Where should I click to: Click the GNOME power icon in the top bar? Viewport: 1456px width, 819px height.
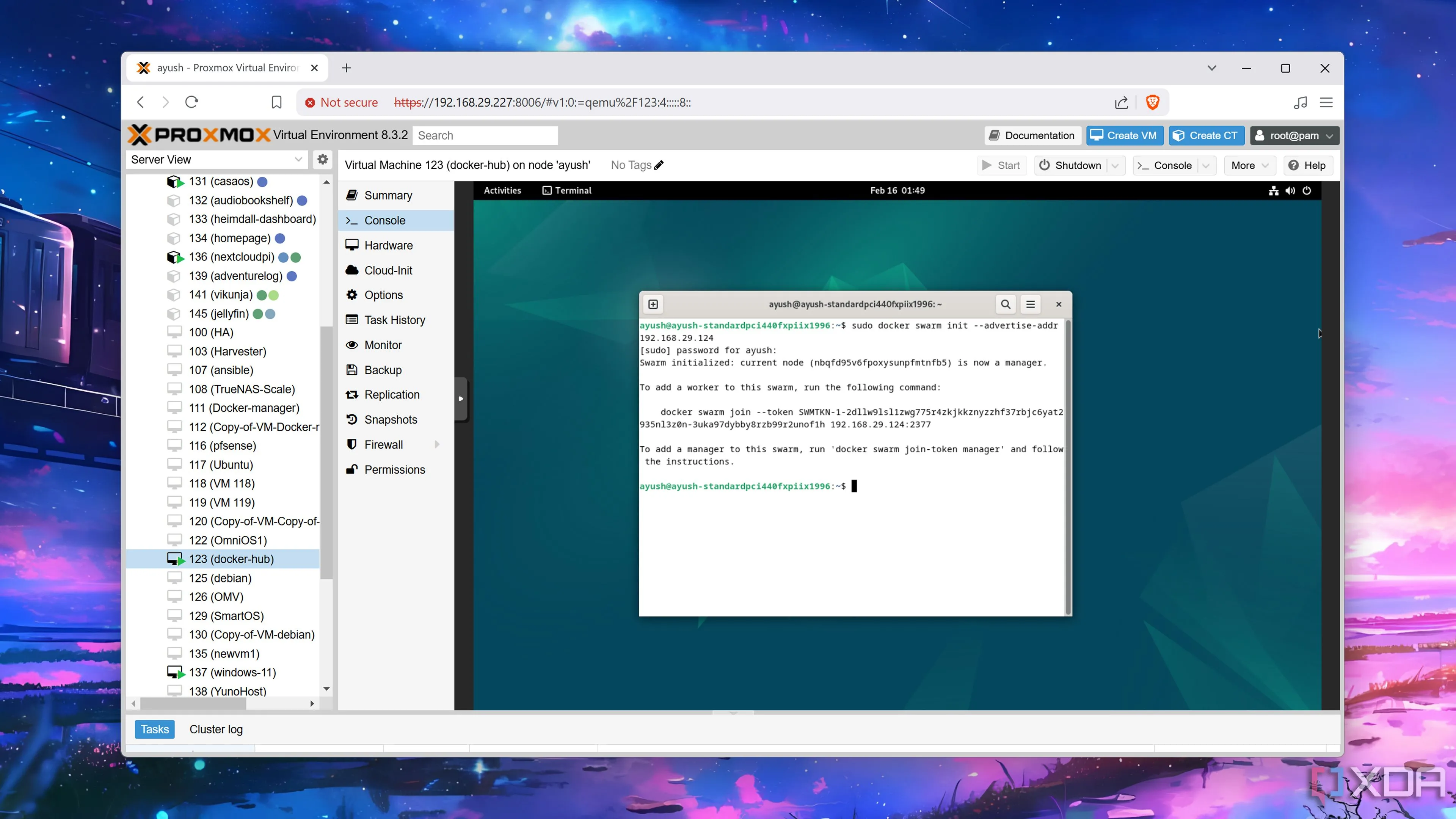(x=1307, y=190)
